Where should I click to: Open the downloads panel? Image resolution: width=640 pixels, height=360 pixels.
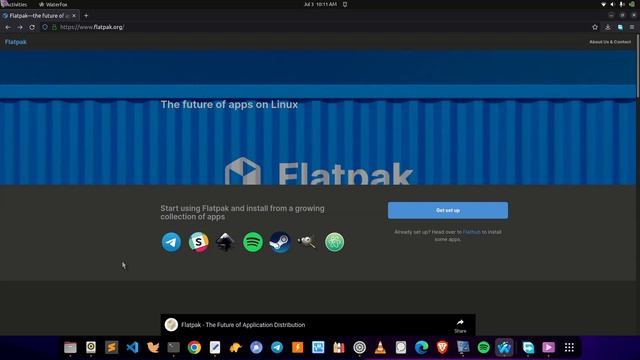click(608, 27)
